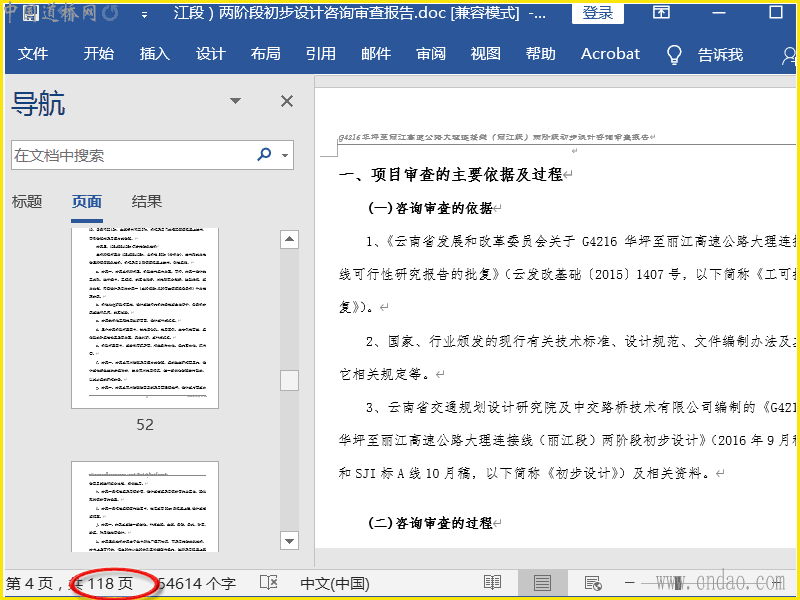This screenshot has height=600, width=800.
Task: Click the lightbulb Tell Me icon
Action: tap(674, 54)
